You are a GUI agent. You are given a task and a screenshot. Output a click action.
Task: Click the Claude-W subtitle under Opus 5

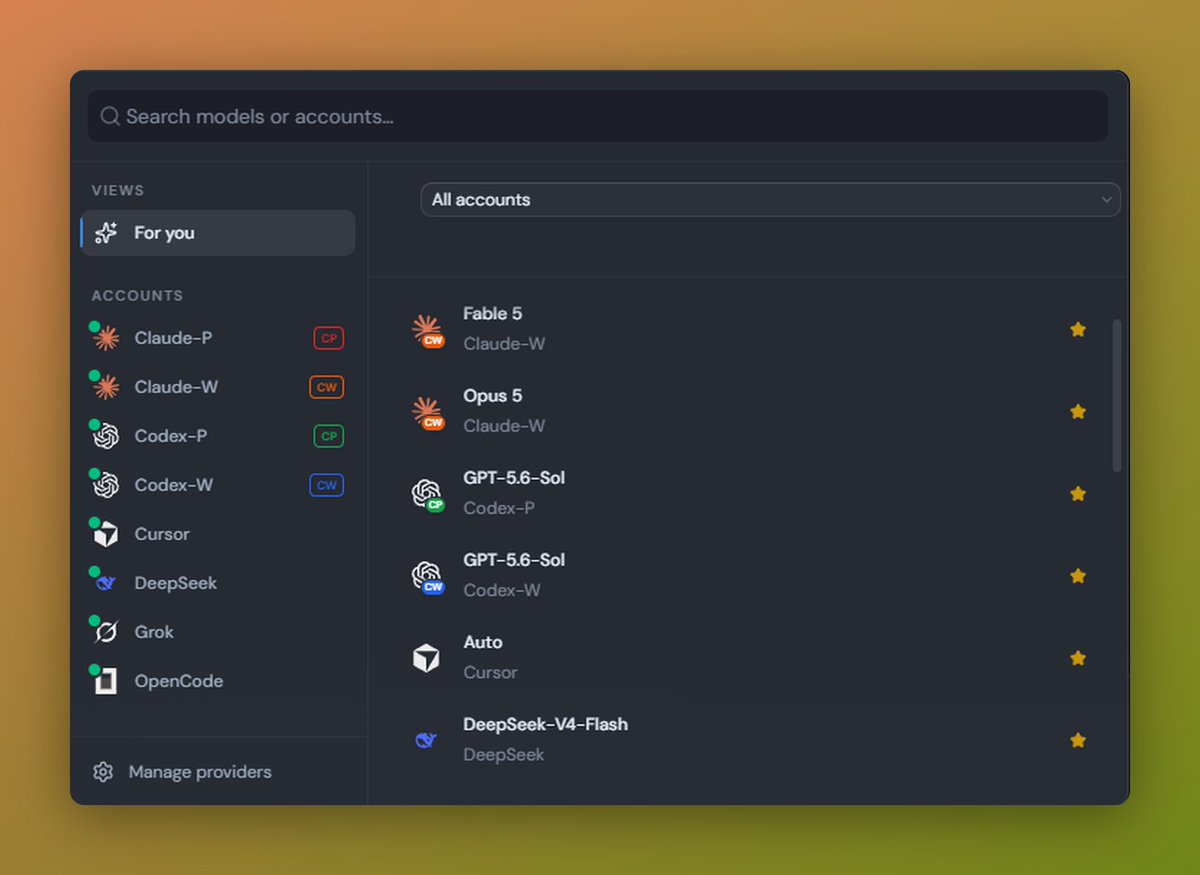[x=504, y=426]
